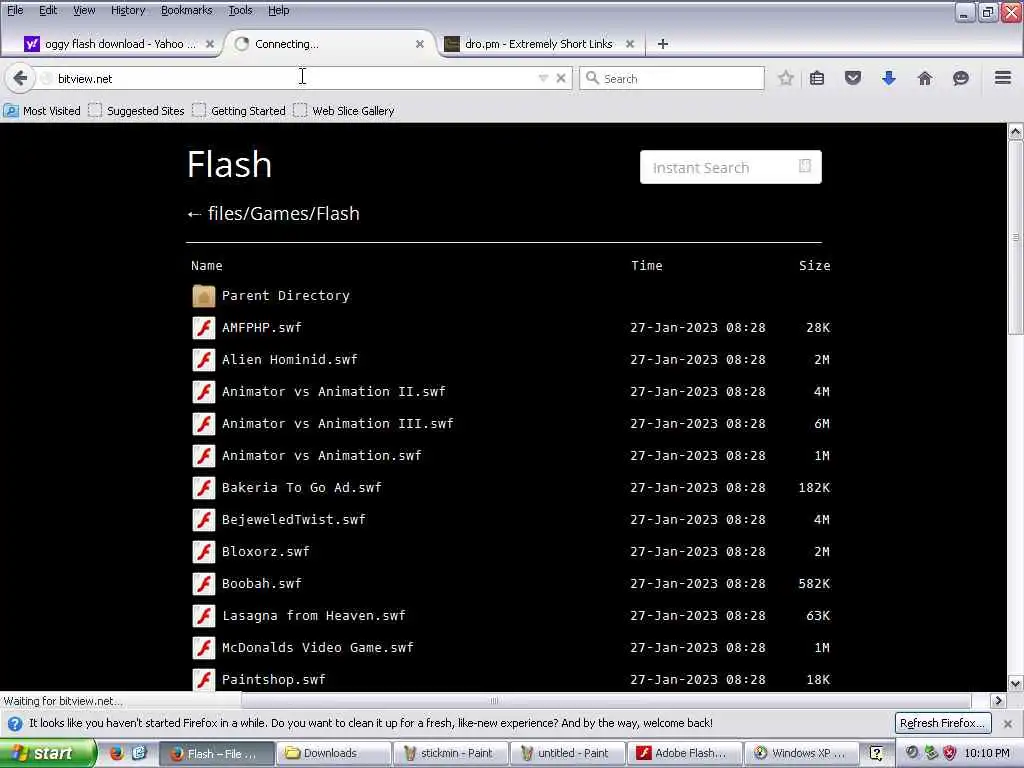
Task: Download Animator vs Animation II.swf
Action: [x=333, y=391]
